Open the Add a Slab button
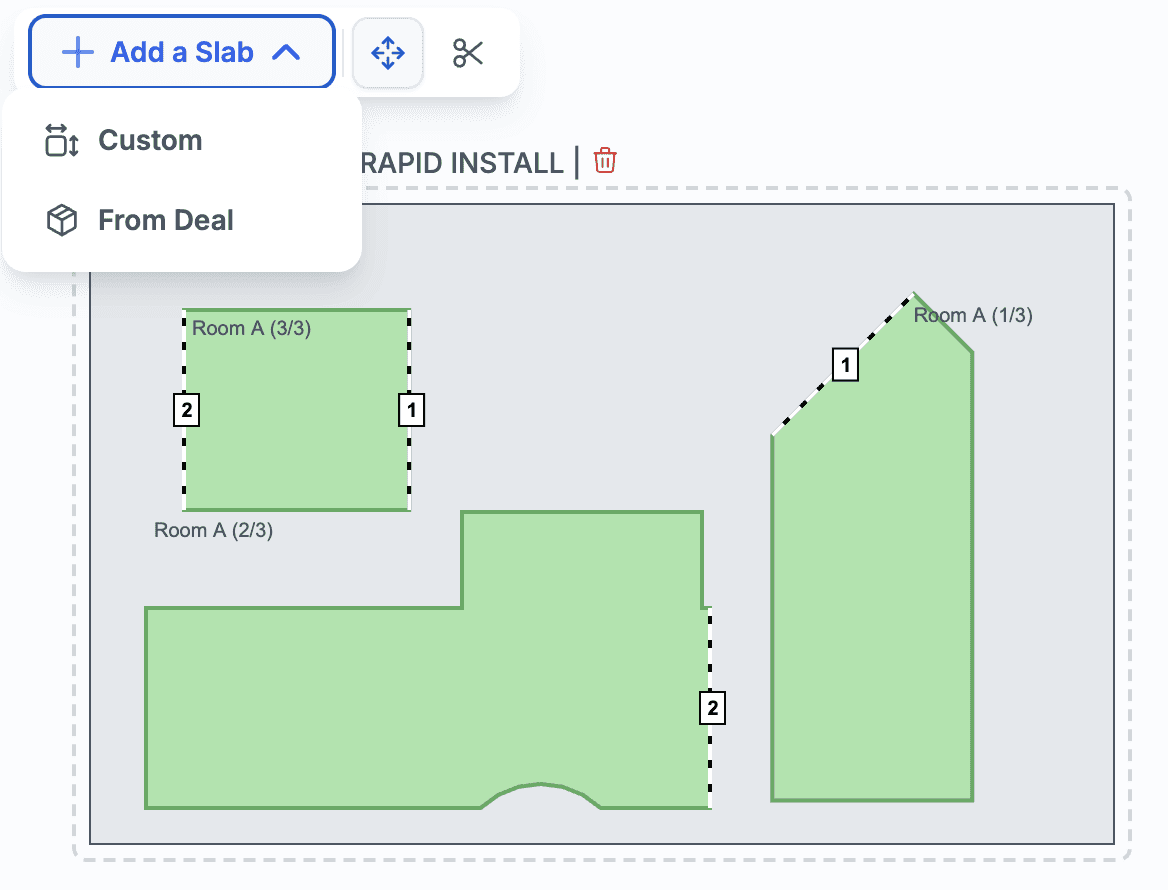Image resolution: width=1168 pixels, height=890 pixels. point(182,52)
